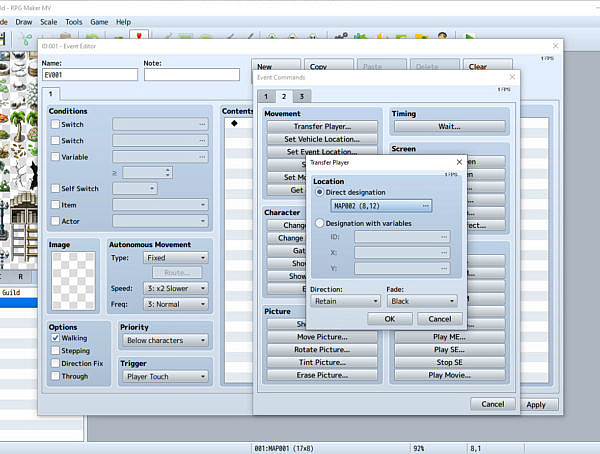Click the Wait... timing command button
This screenshot has height=454, width=600.
click(448, 127)
